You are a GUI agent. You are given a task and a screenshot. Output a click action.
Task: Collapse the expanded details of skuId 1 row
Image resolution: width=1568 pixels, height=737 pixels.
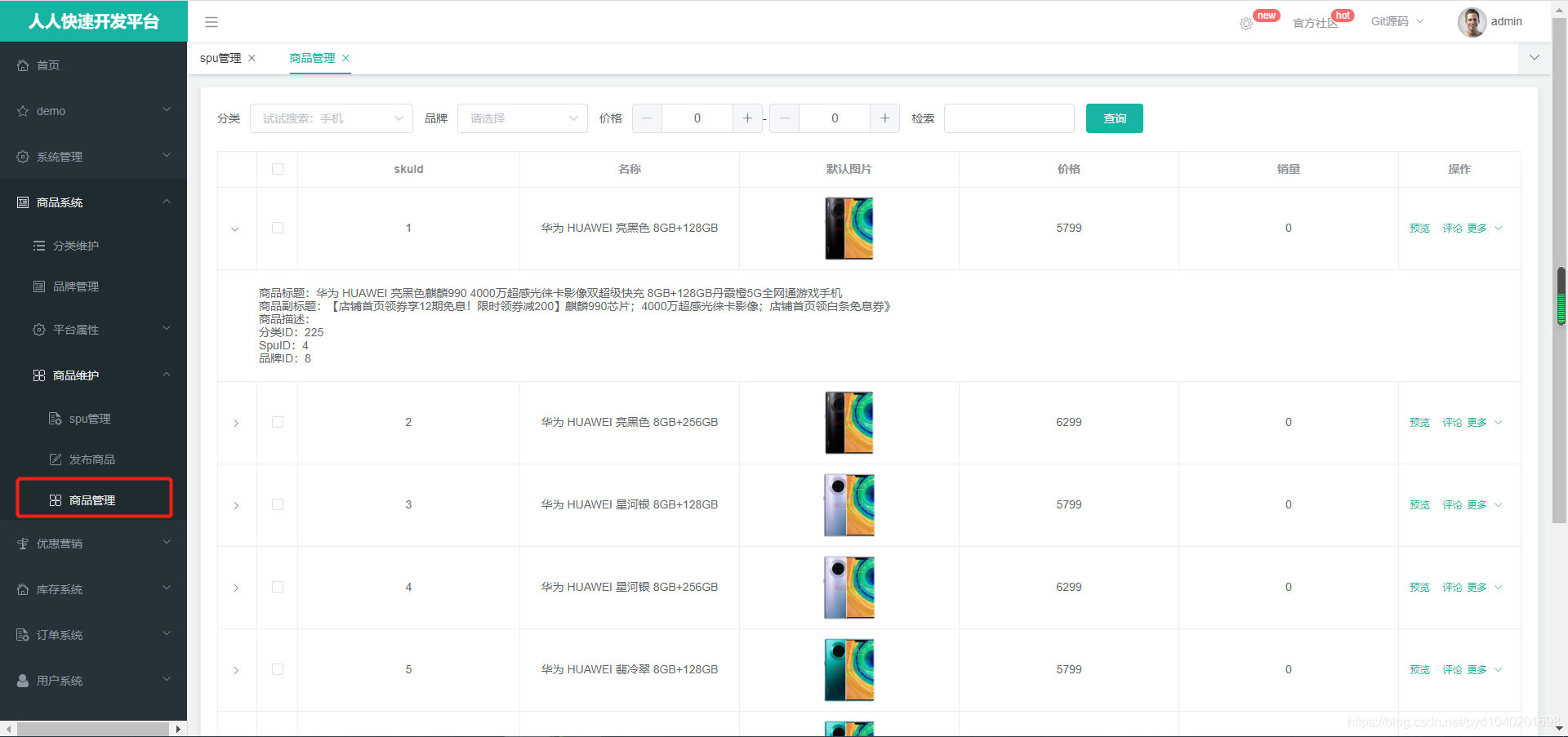235,229
